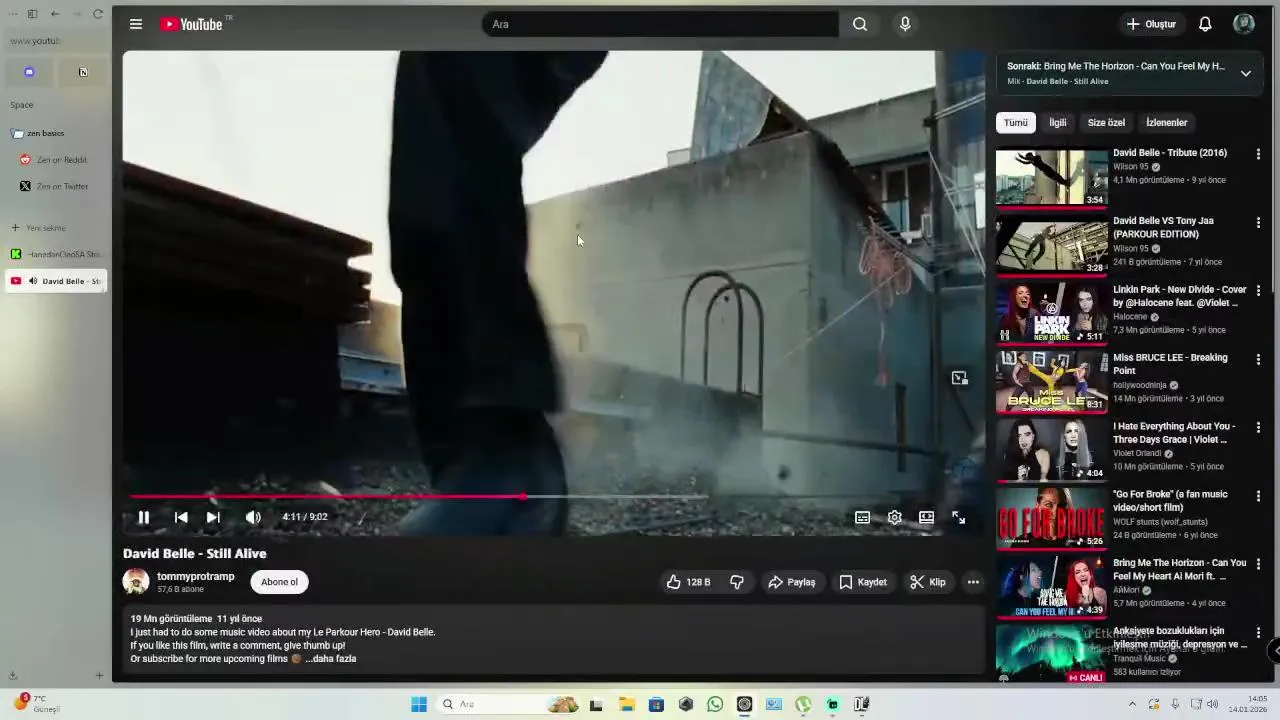Expand the Sonraki up-next queue chevron
The width and height of the screenshot is (1280, 720).
click(1246, 73)
